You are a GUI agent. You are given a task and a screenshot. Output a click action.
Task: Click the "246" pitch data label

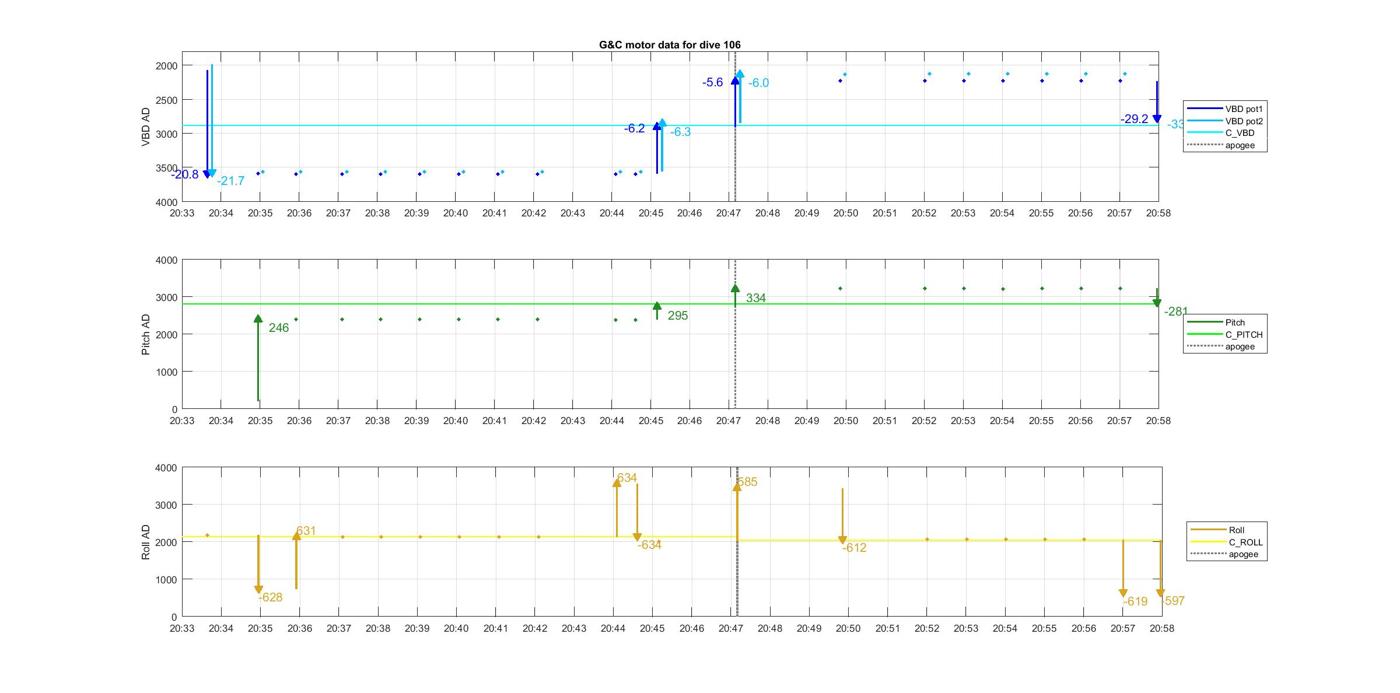[278, 328]
